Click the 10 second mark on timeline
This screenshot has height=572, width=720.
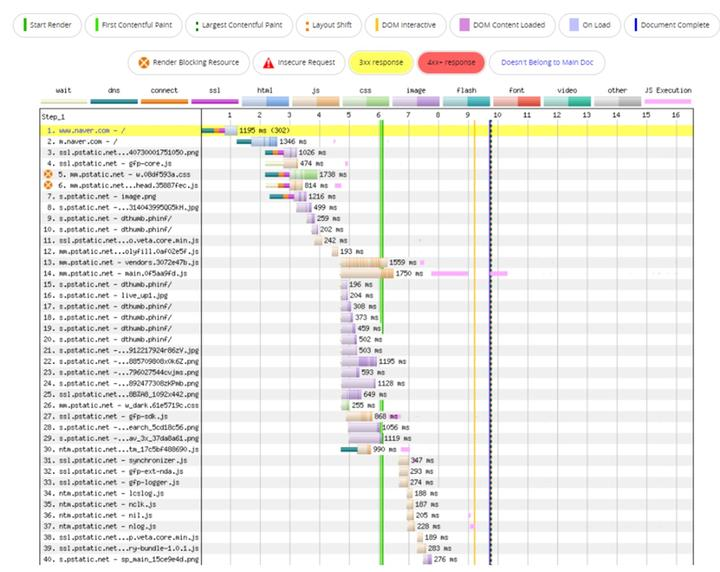(496, 116)
